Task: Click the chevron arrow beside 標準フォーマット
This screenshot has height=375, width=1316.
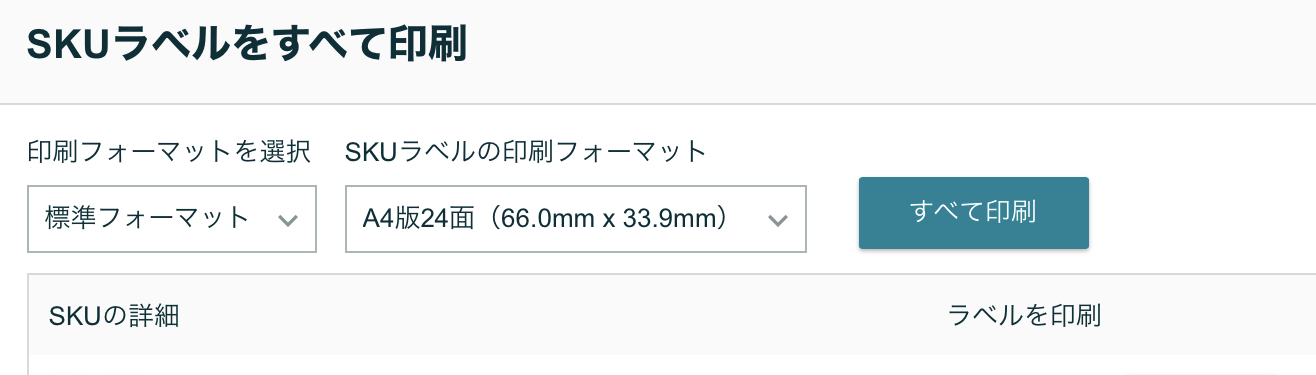Action: (288, 221)
